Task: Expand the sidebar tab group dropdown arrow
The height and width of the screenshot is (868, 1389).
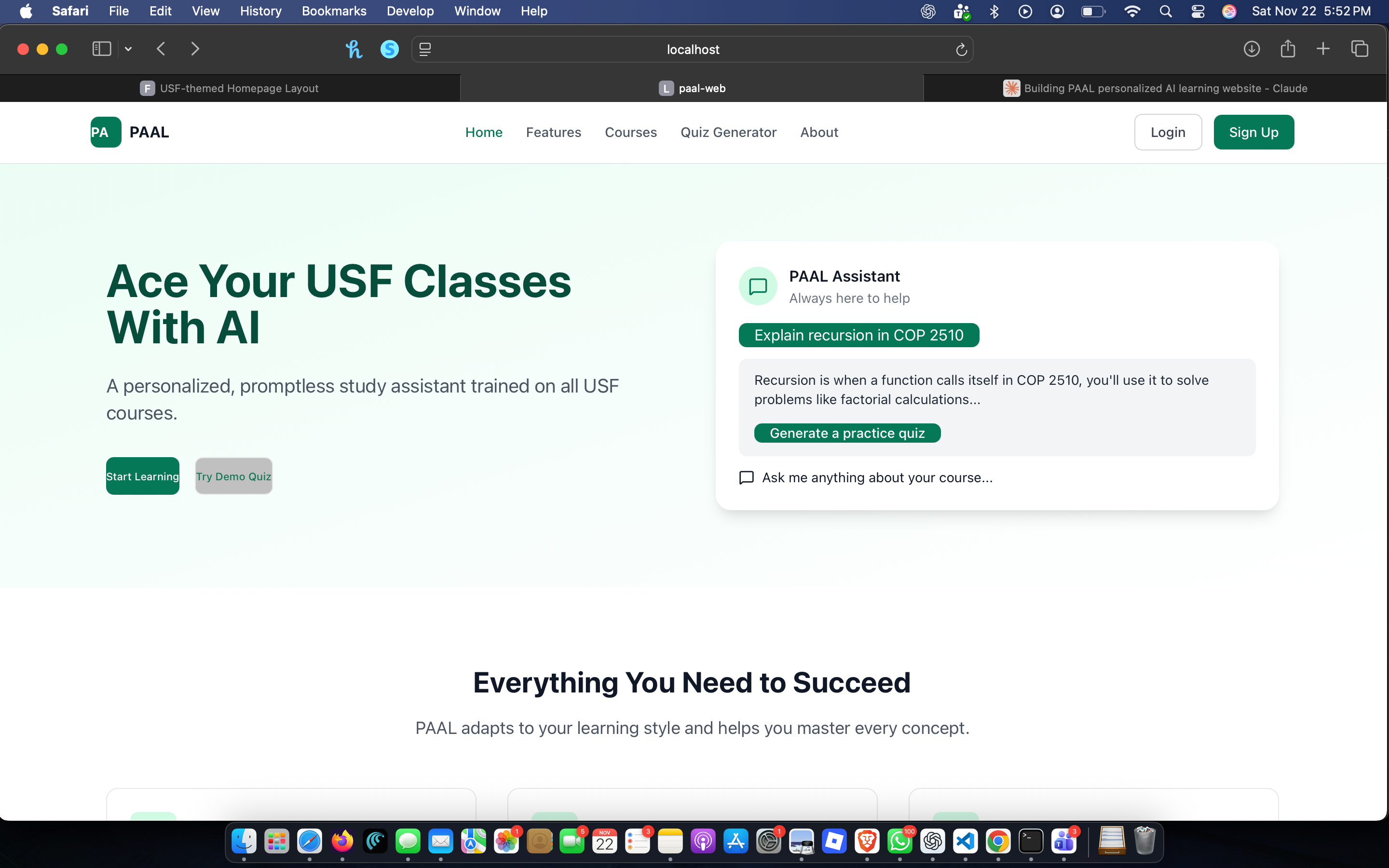Action: [x=129, y=49]
